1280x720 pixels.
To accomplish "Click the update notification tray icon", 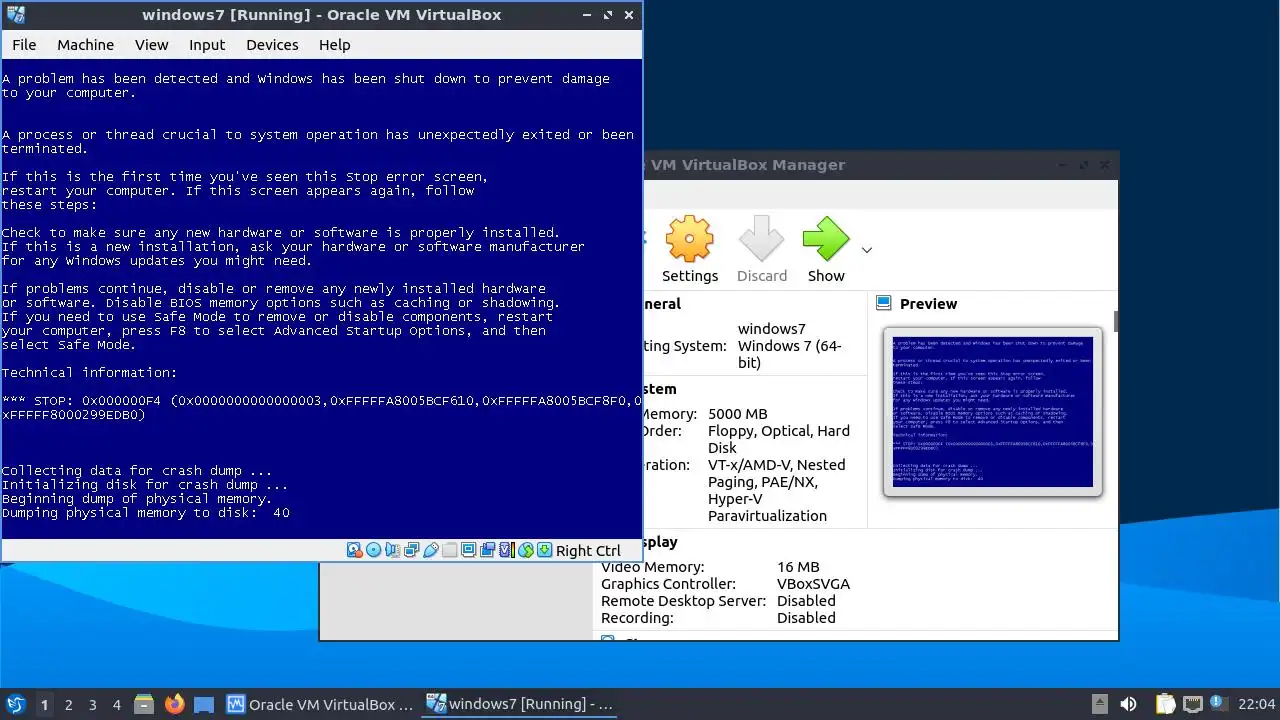I will pos(1219,704).
